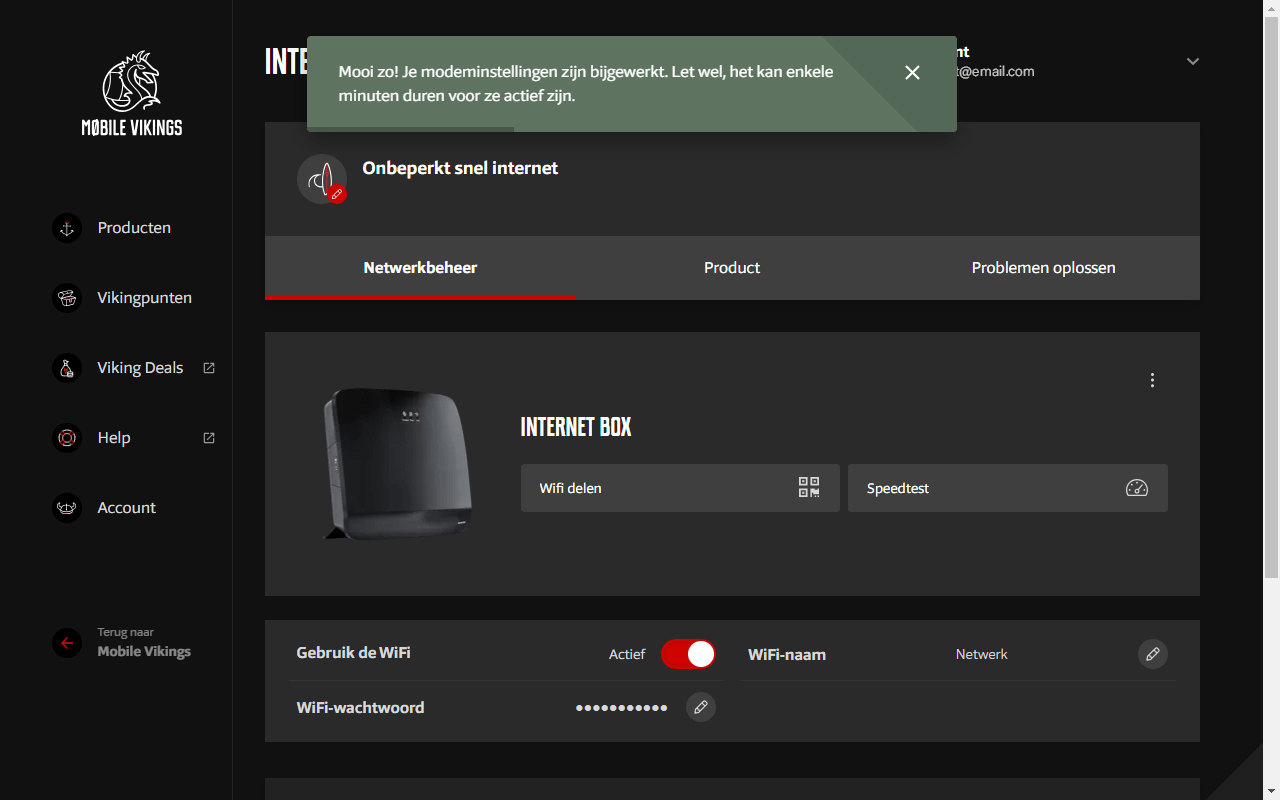Click the Internet Box modem image

pos(397,464)
